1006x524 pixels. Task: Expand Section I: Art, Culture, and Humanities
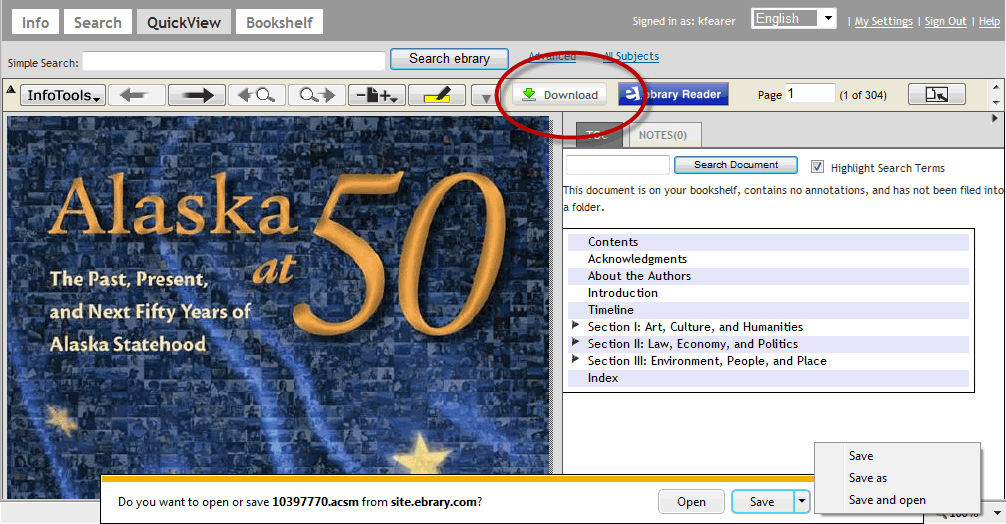(575, 326)
